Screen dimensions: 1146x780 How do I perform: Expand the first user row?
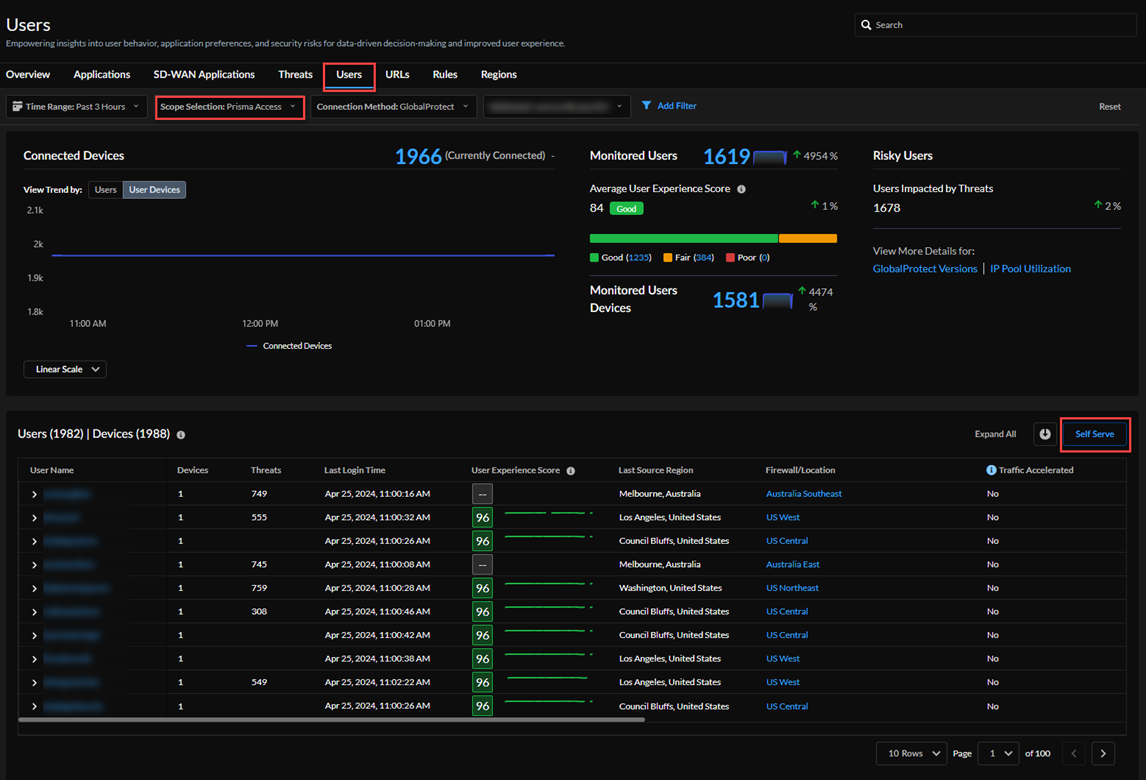point(34,494)
